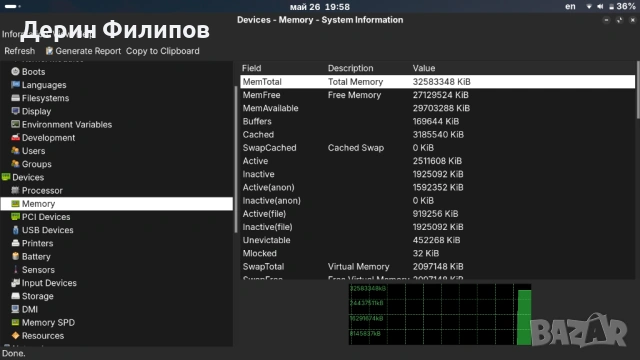Image resolution: width=640 pixels, height=360 pixels.
Task: Click Copy to Clipboard
Action: 162,51
